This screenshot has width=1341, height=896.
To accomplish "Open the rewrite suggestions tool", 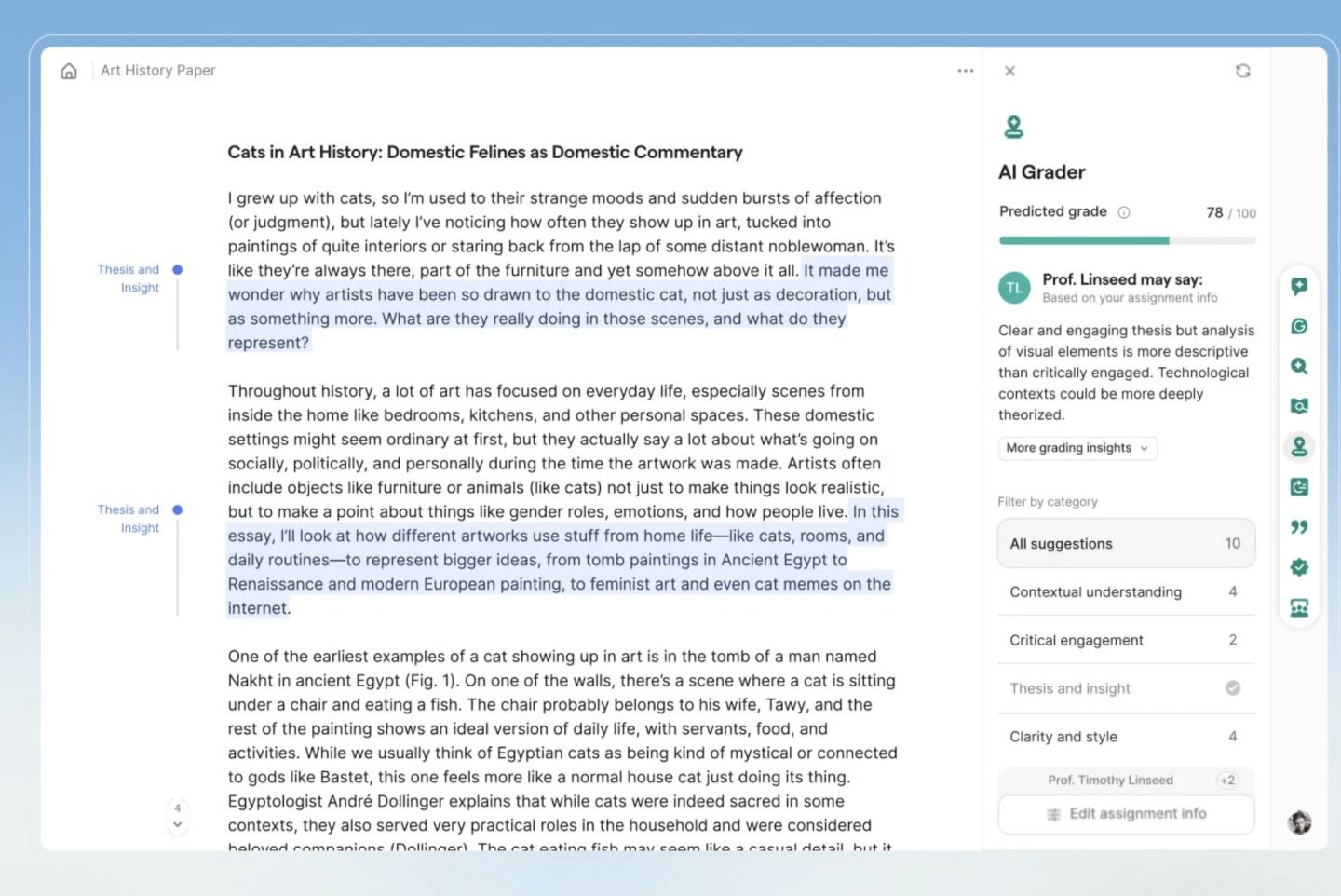I will coord(1299,486).
